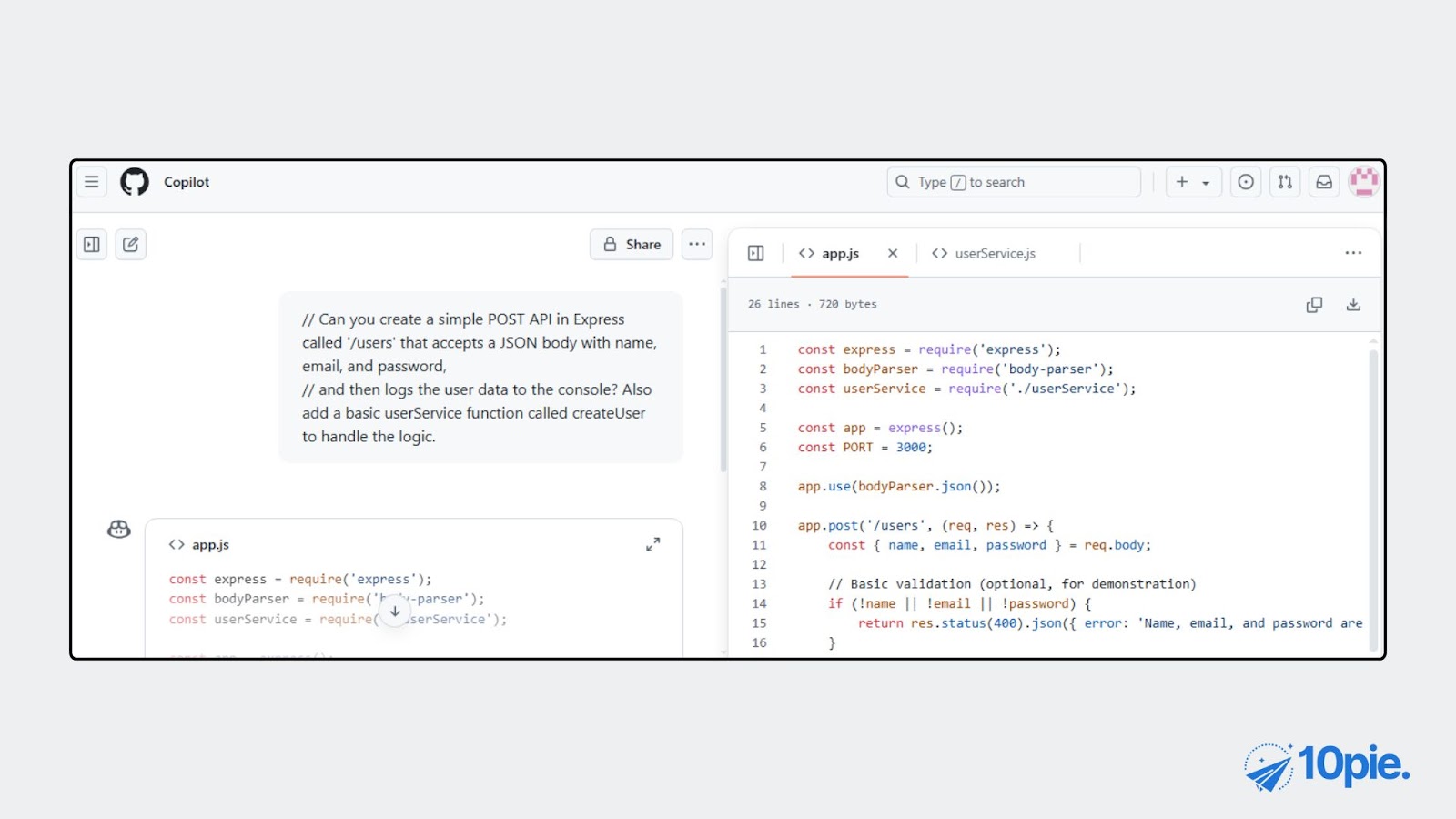Click the Share button

[632, 244]
